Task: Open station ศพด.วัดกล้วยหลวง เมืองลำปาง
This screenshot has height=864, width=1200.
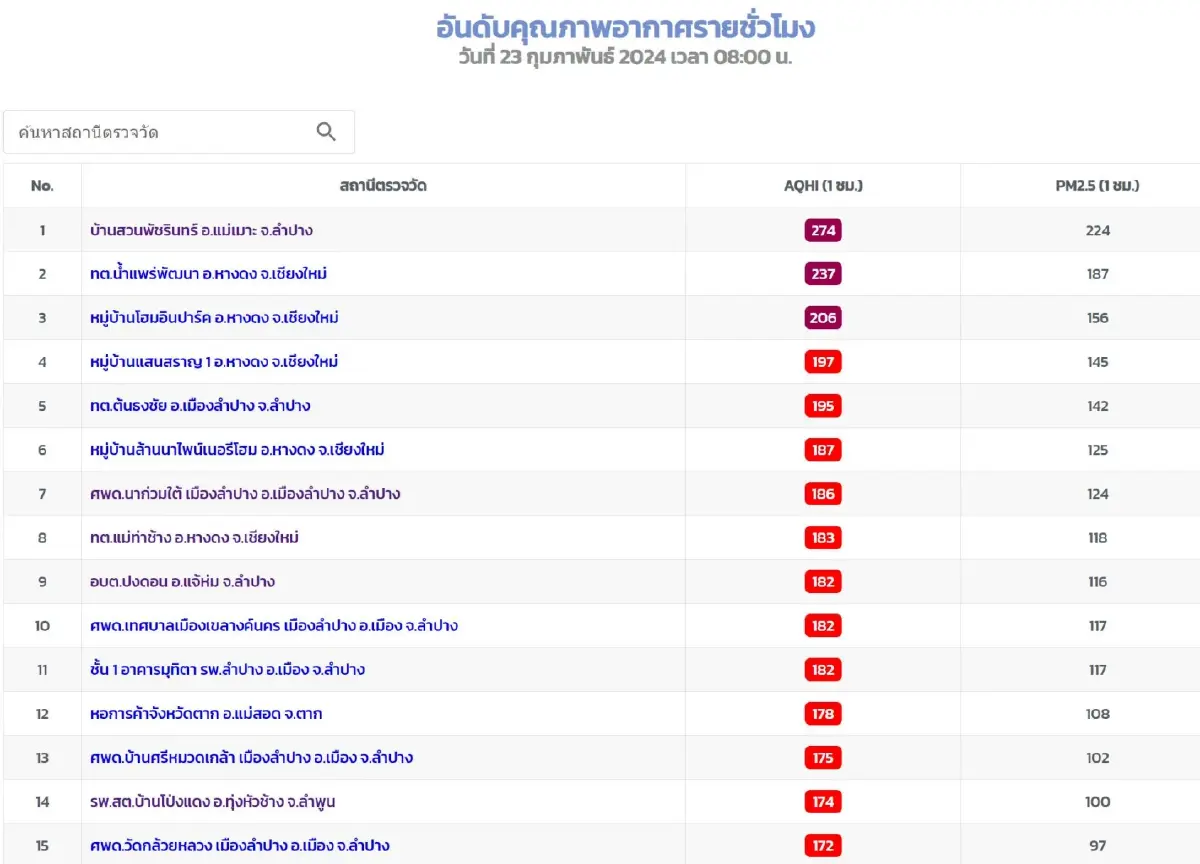Action: coord(239,846)
